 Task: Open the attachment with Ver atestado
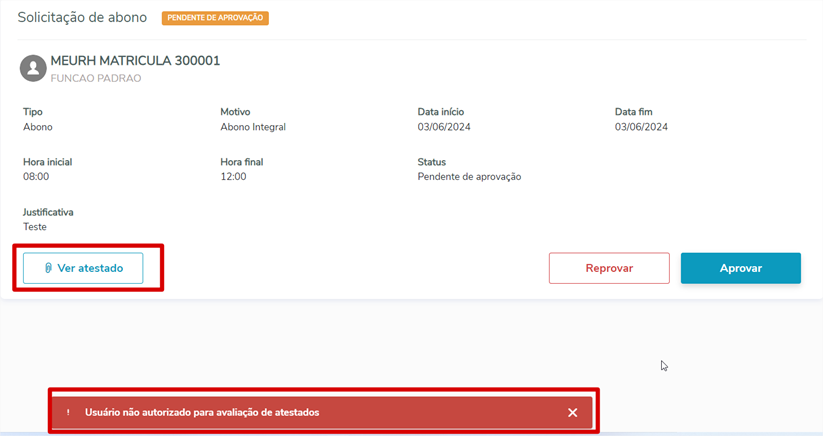pos(83,268)
